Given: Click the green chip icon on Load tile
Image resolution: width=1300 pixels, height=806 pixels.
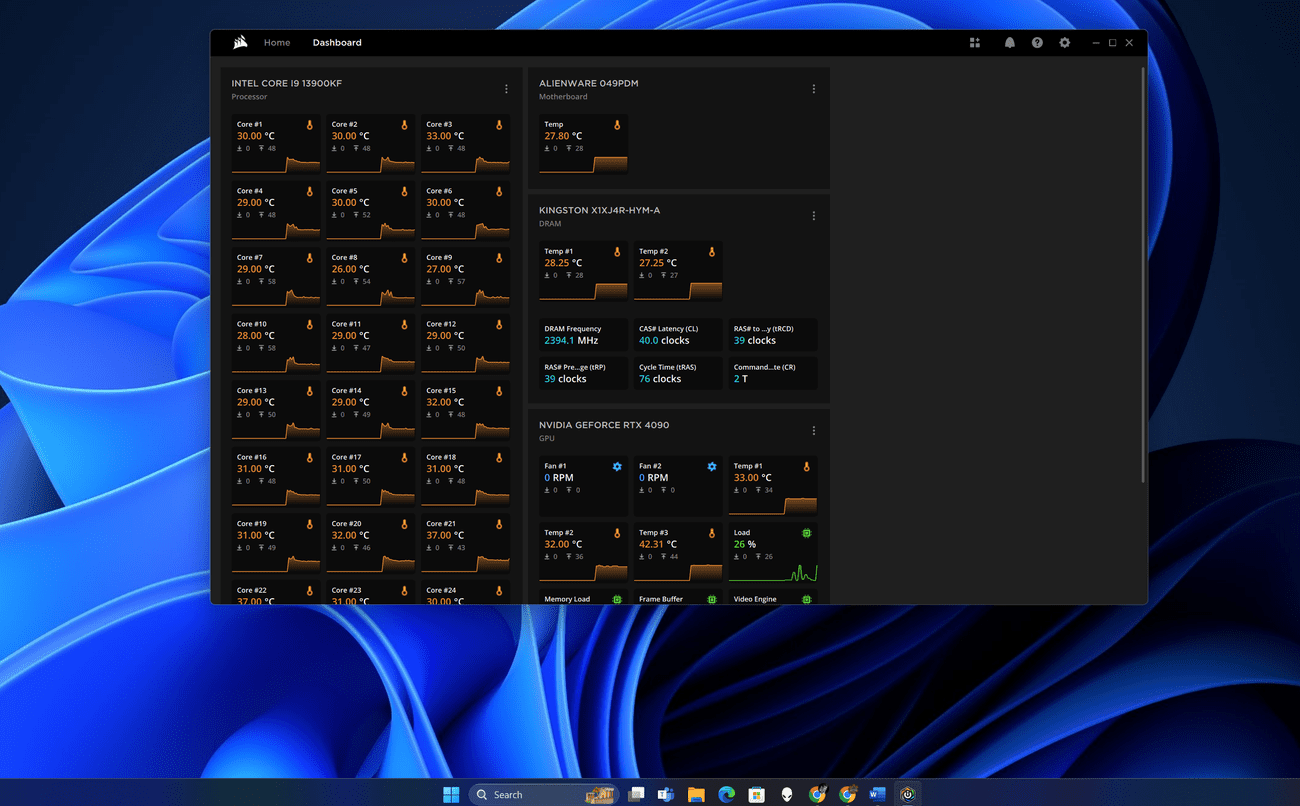Looking at the screenshot, I should pos(808,533).
